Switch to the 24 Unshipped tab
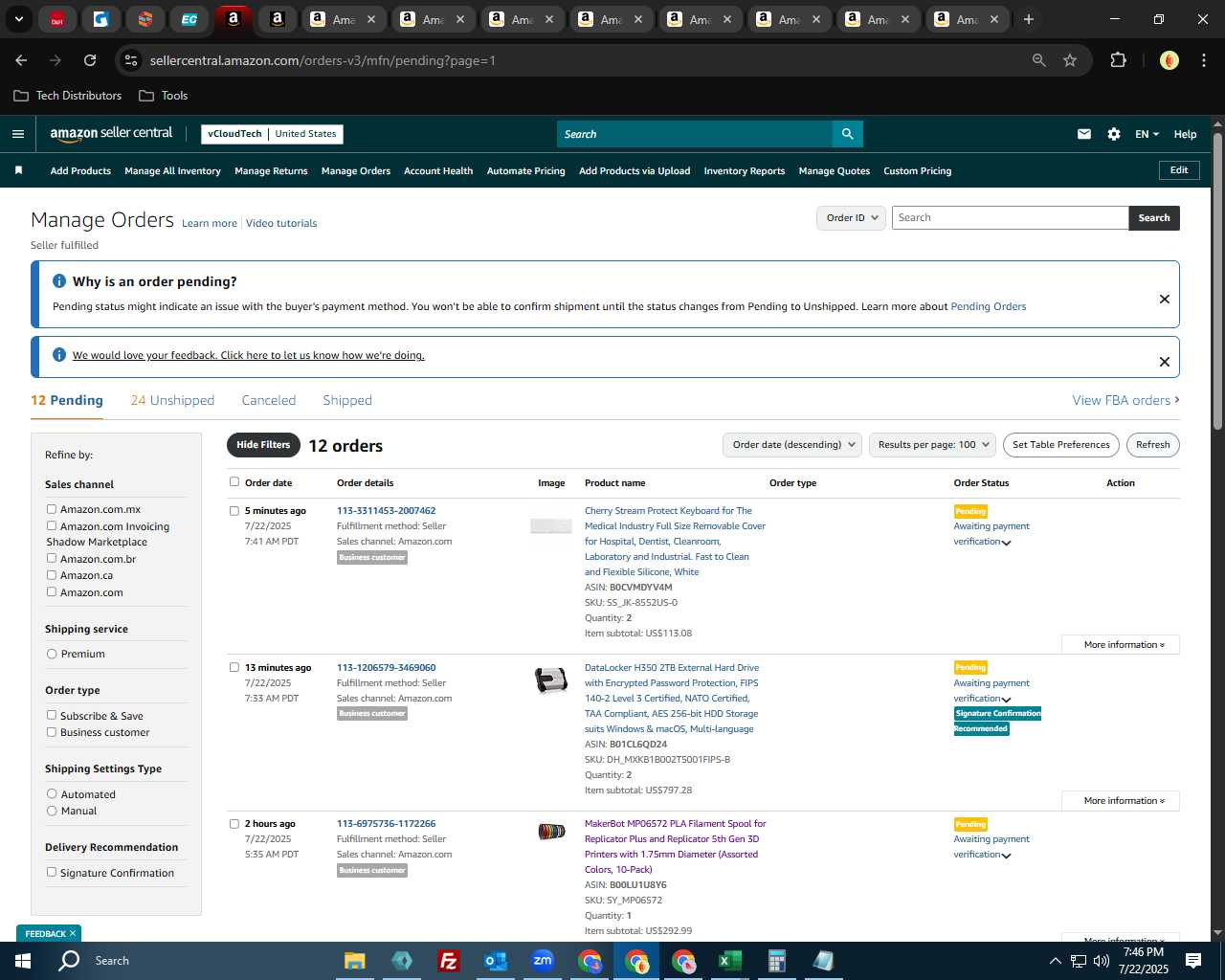The width and height of the screenshot is (1225, 980). pyautogui.click(x=172, y=400)
